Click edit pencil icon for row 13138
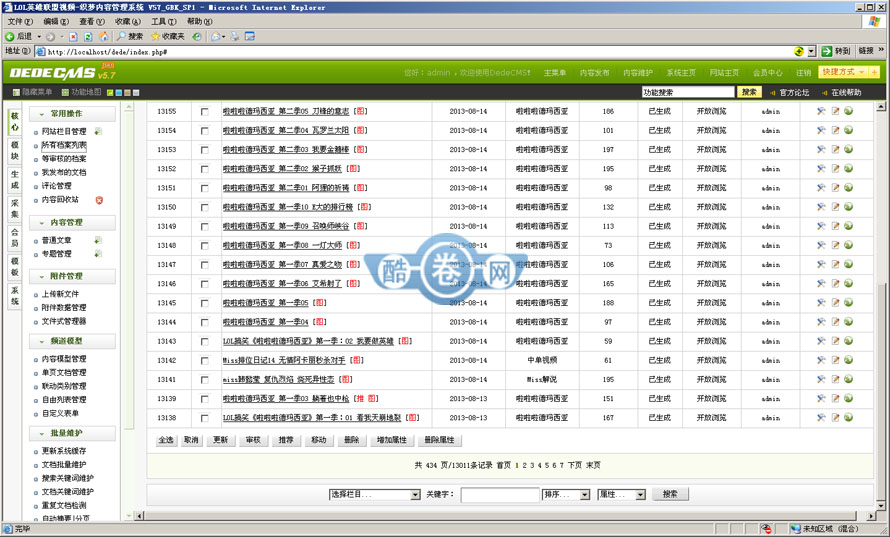Image resolution: width=890 pixels, height=537 pixels. pos(835,417)
